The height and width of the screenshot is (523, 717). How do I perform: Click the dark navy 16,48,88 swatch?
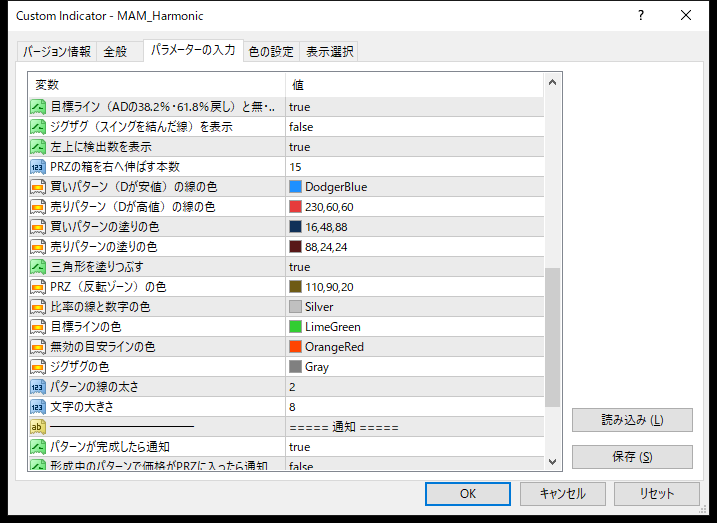pos(295,227)
